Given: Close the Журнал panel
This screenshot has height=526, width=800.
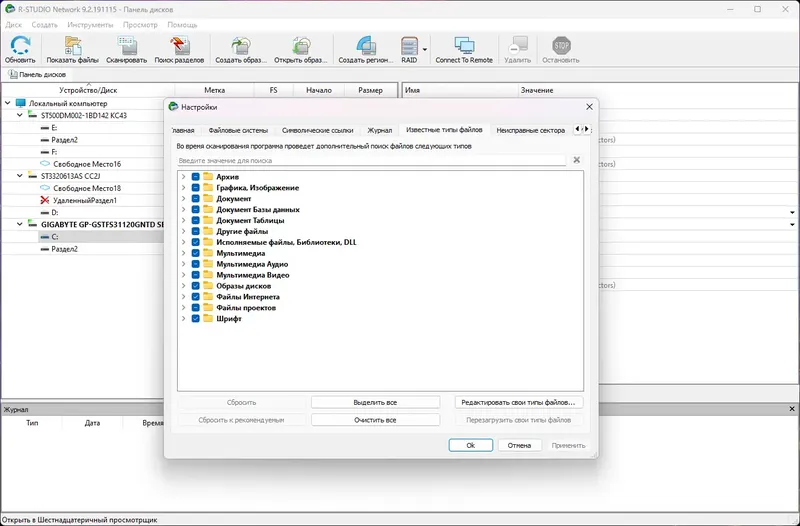Looking at the screenshot, I should [x=792, y=409].
